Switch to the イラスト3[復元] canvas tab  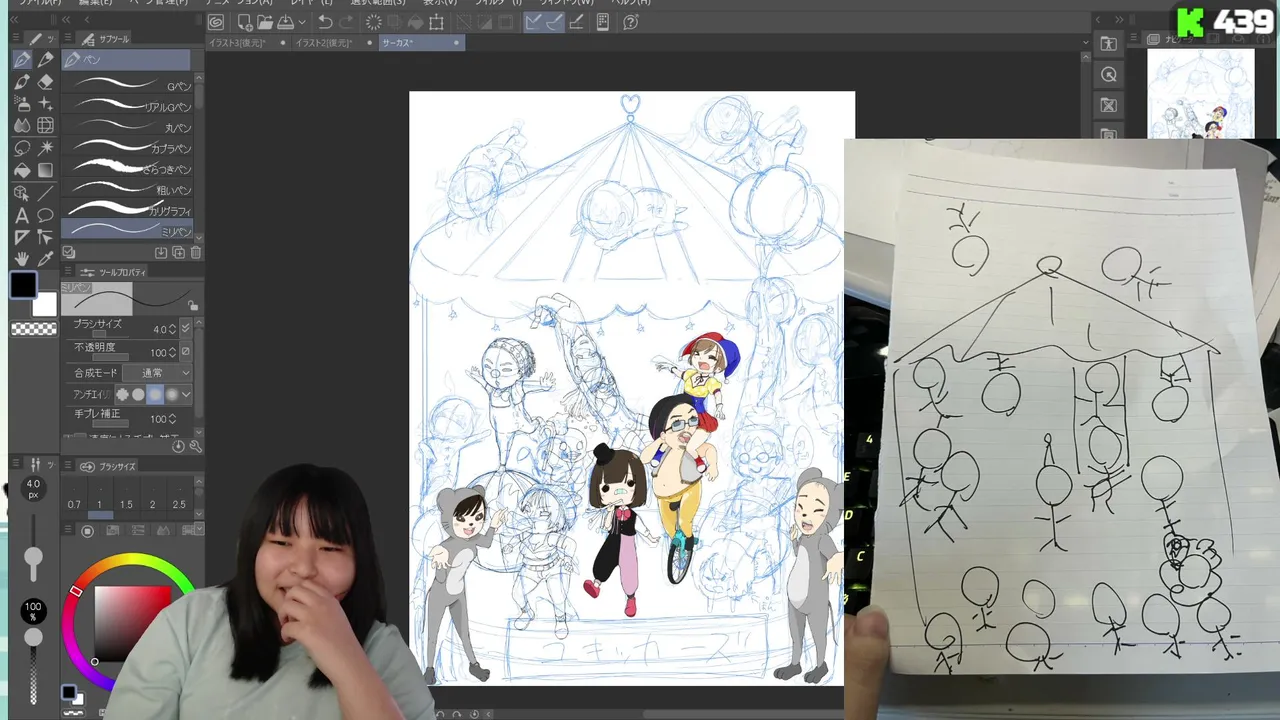click(247, 43)
